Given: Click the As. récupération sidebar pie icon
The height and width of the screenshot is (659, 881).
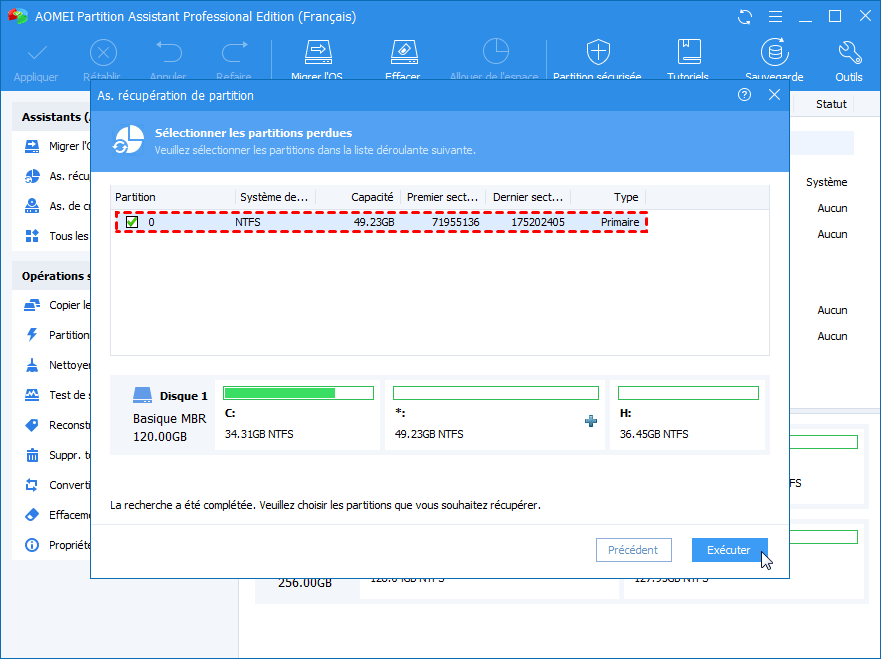Looking at the screenshot, I should 32,176.
